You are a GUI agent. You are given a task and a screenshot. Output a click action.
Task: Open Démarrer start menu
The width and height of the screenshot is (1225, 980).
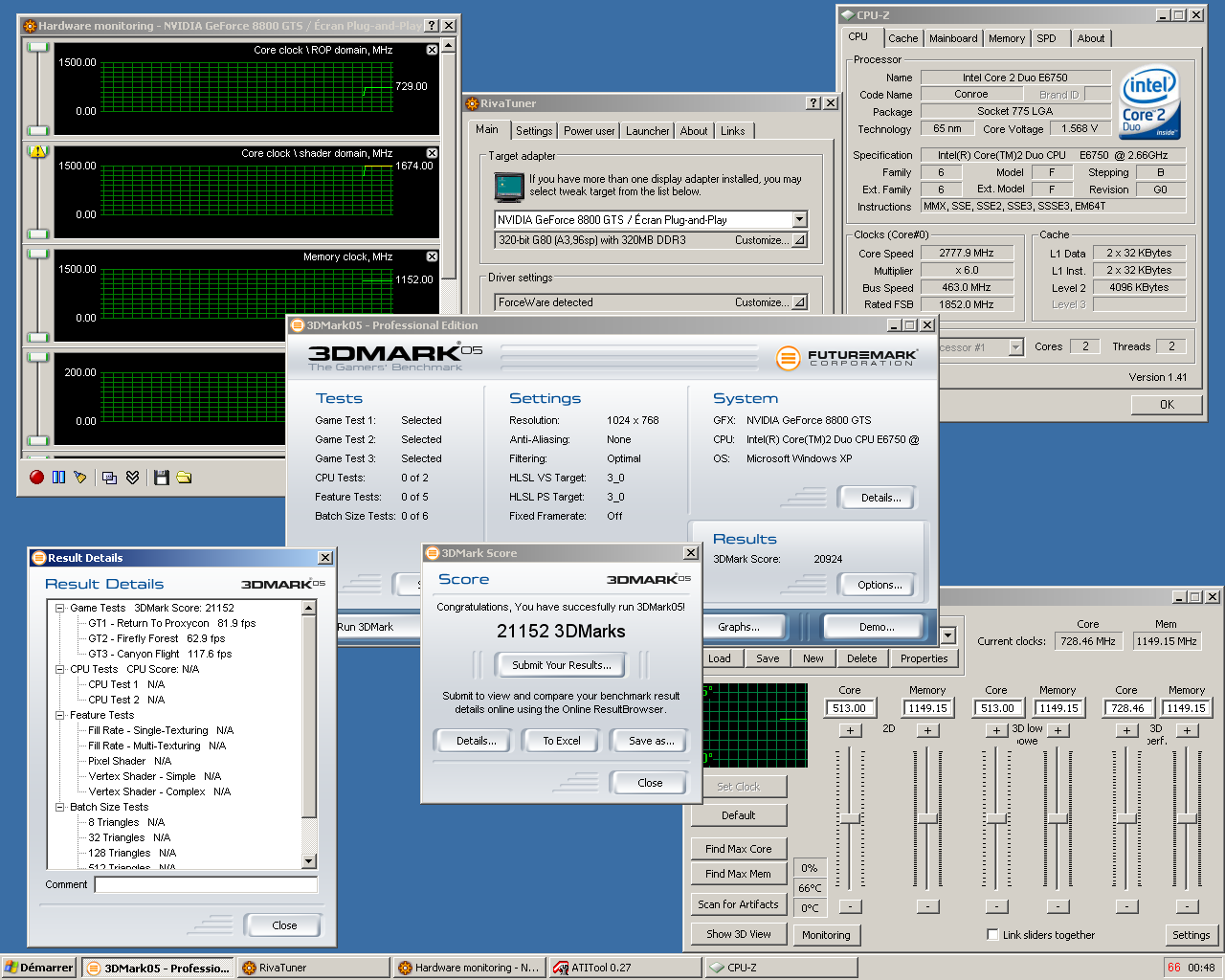39,968
